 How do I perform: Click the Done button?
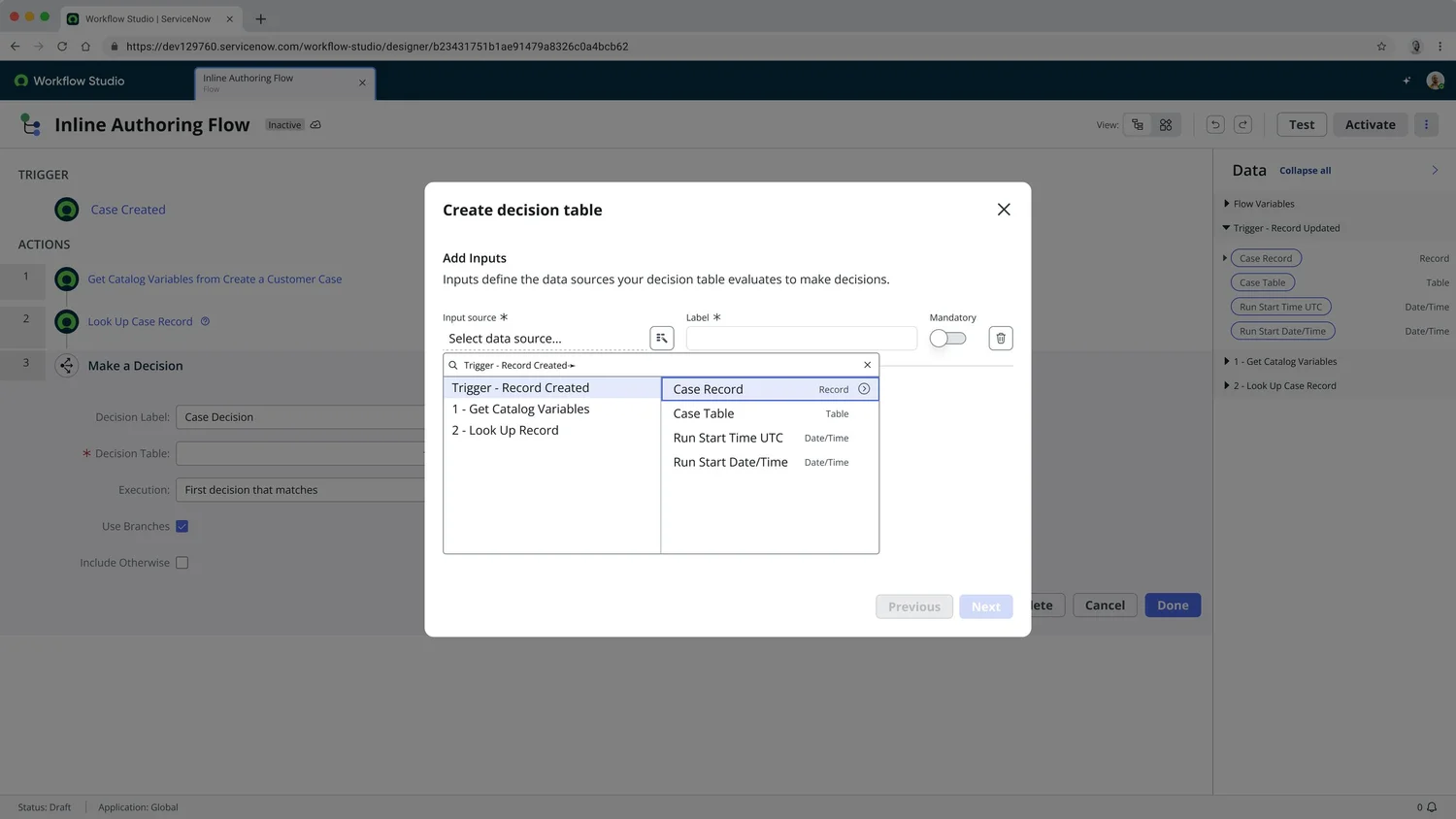[1173, 606]
